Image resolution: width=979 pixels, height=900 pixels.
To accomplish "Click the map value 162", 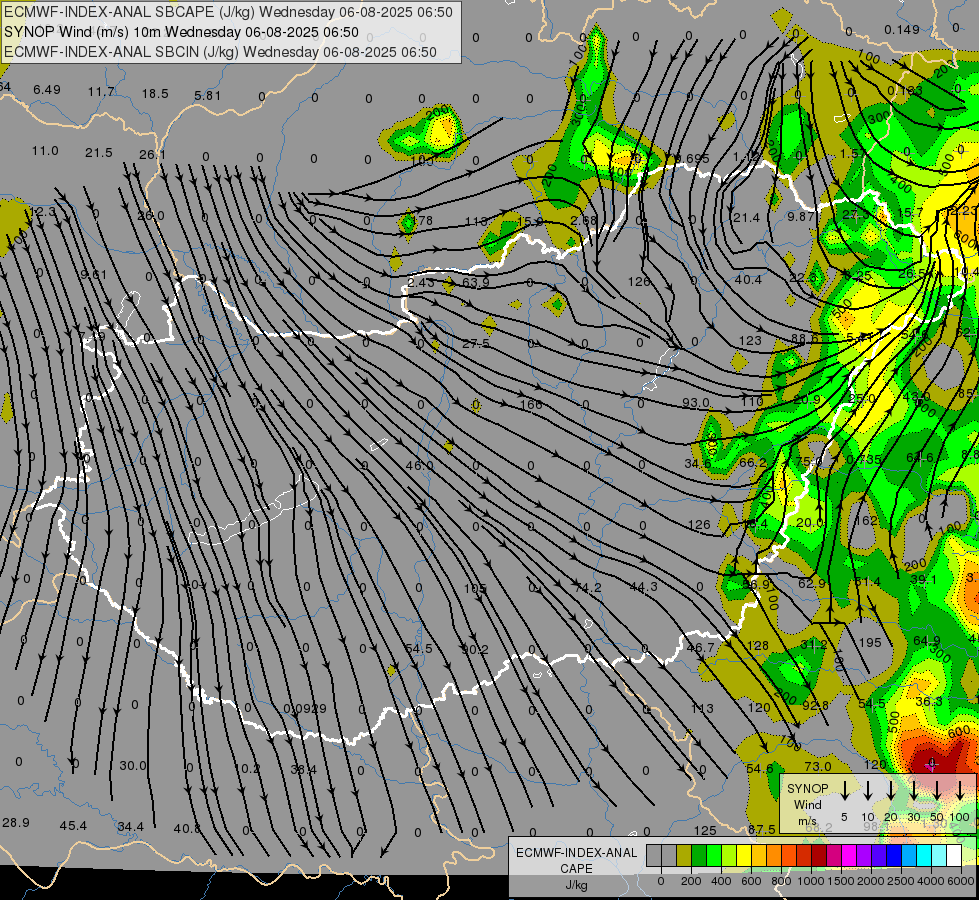I will [x=865, y=521].
